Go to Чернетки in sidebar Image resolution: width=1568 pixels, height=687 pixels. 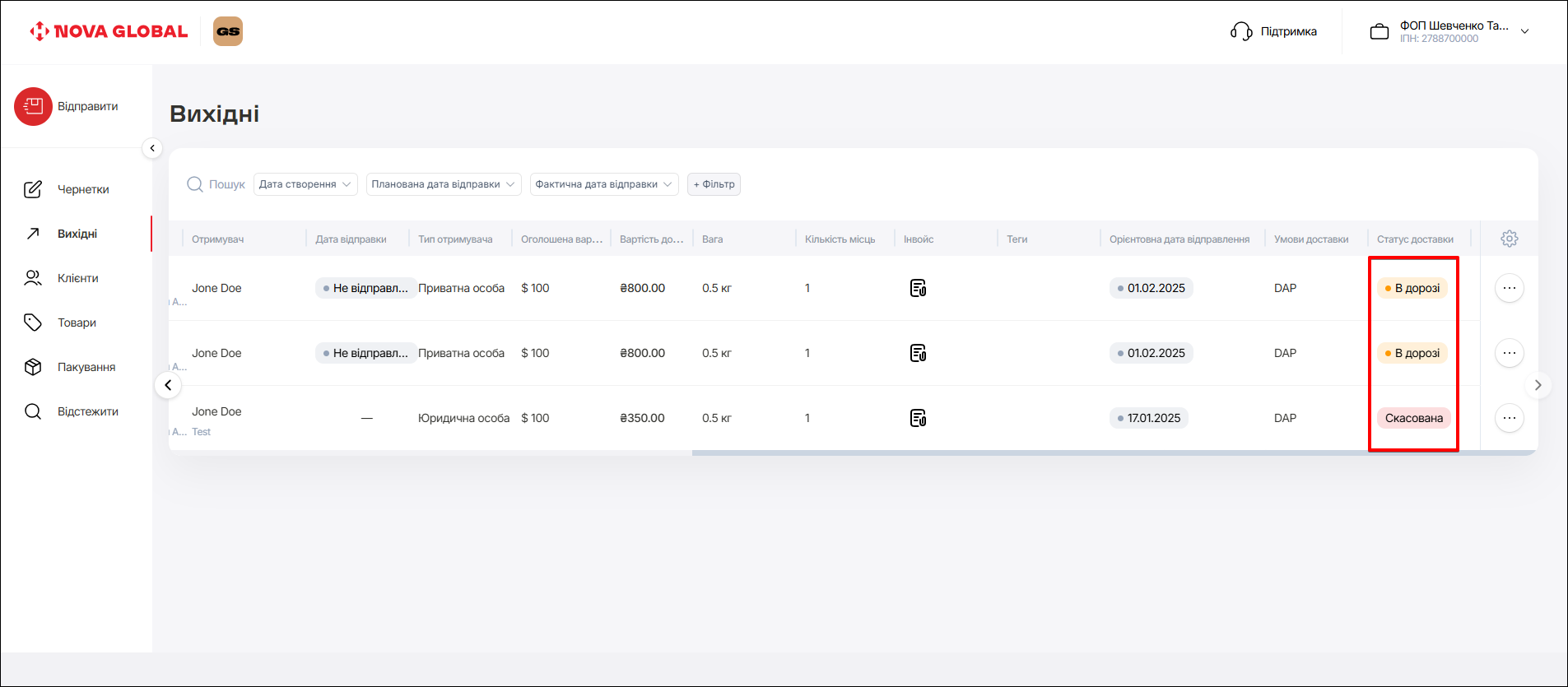82,189
